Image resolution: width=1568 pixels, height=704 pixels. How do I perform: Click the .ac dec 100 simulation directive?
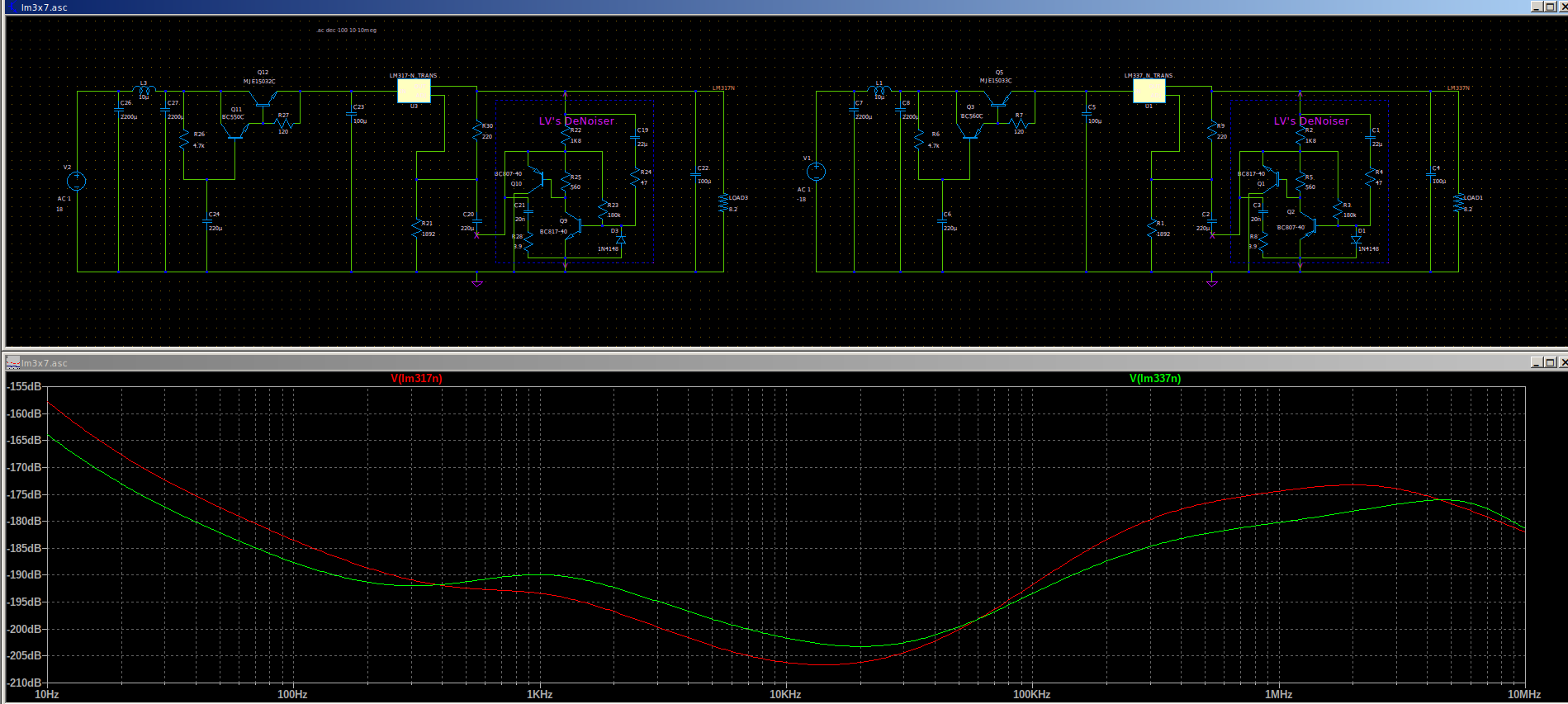tap(347, 31)
